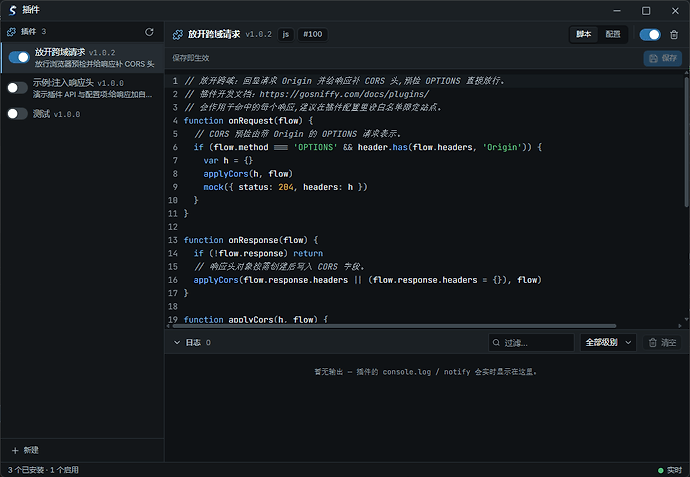The image size is (690, 477).
Task: Click the js language badge
Action: click(x=286, y=34)
